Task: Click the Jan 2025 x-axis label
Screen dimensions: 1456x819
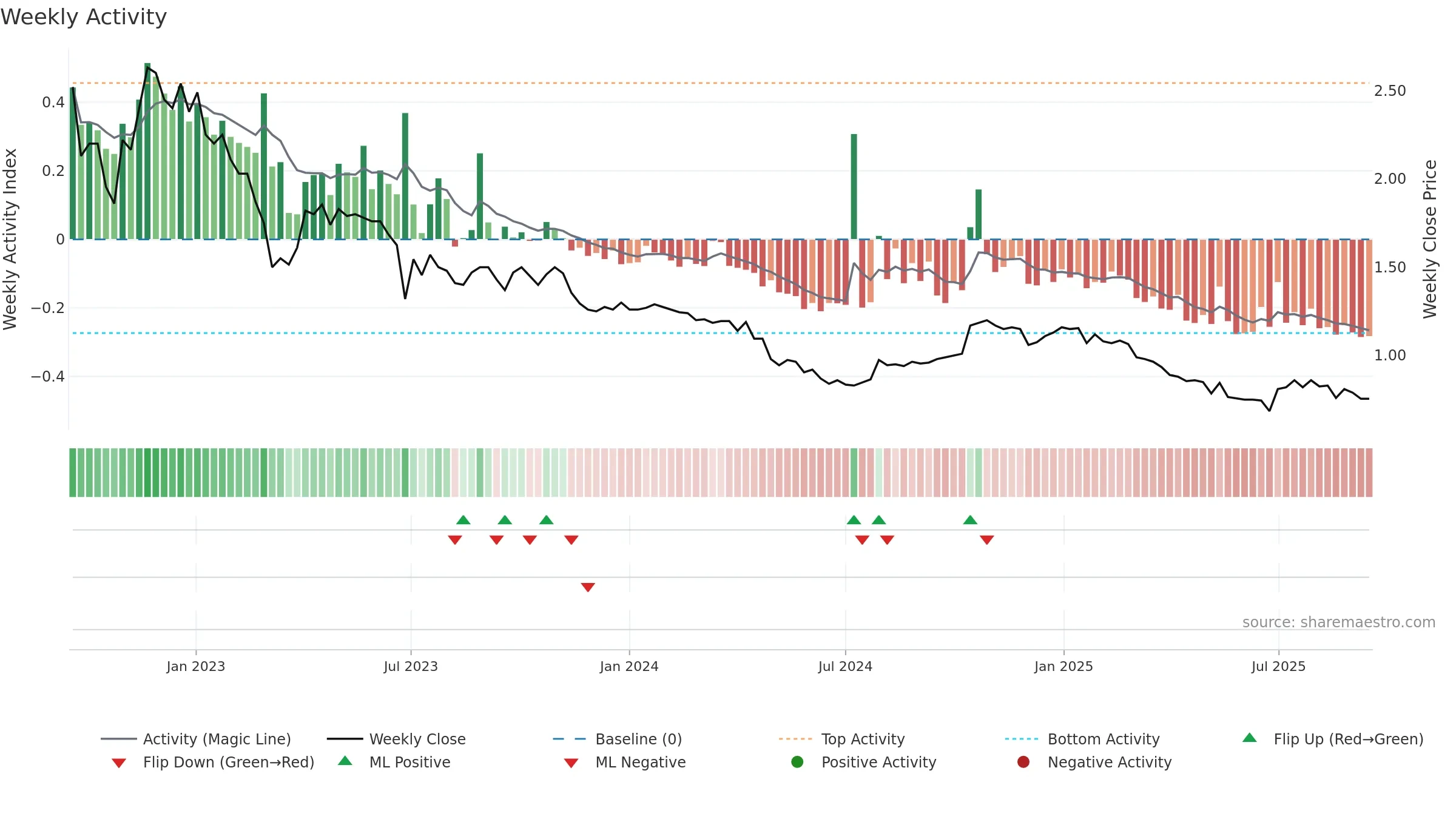Action: [1063, 666]
